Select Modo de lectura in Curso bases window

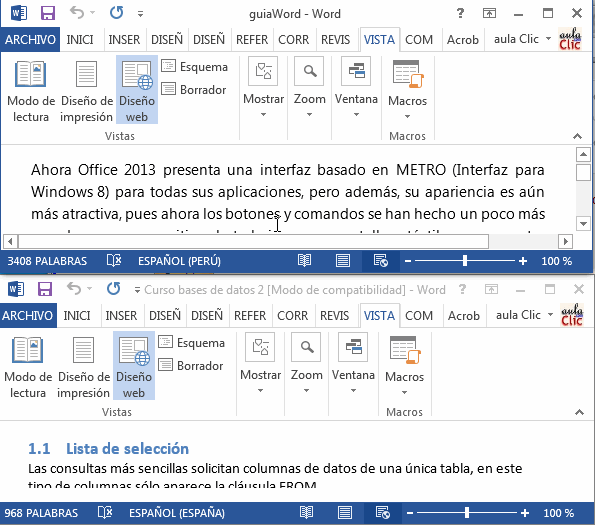28,367
